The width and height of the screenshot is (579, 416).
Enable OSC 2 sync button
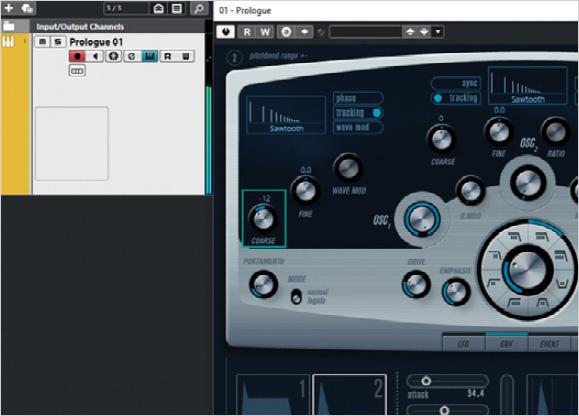[x=456, y=83]
